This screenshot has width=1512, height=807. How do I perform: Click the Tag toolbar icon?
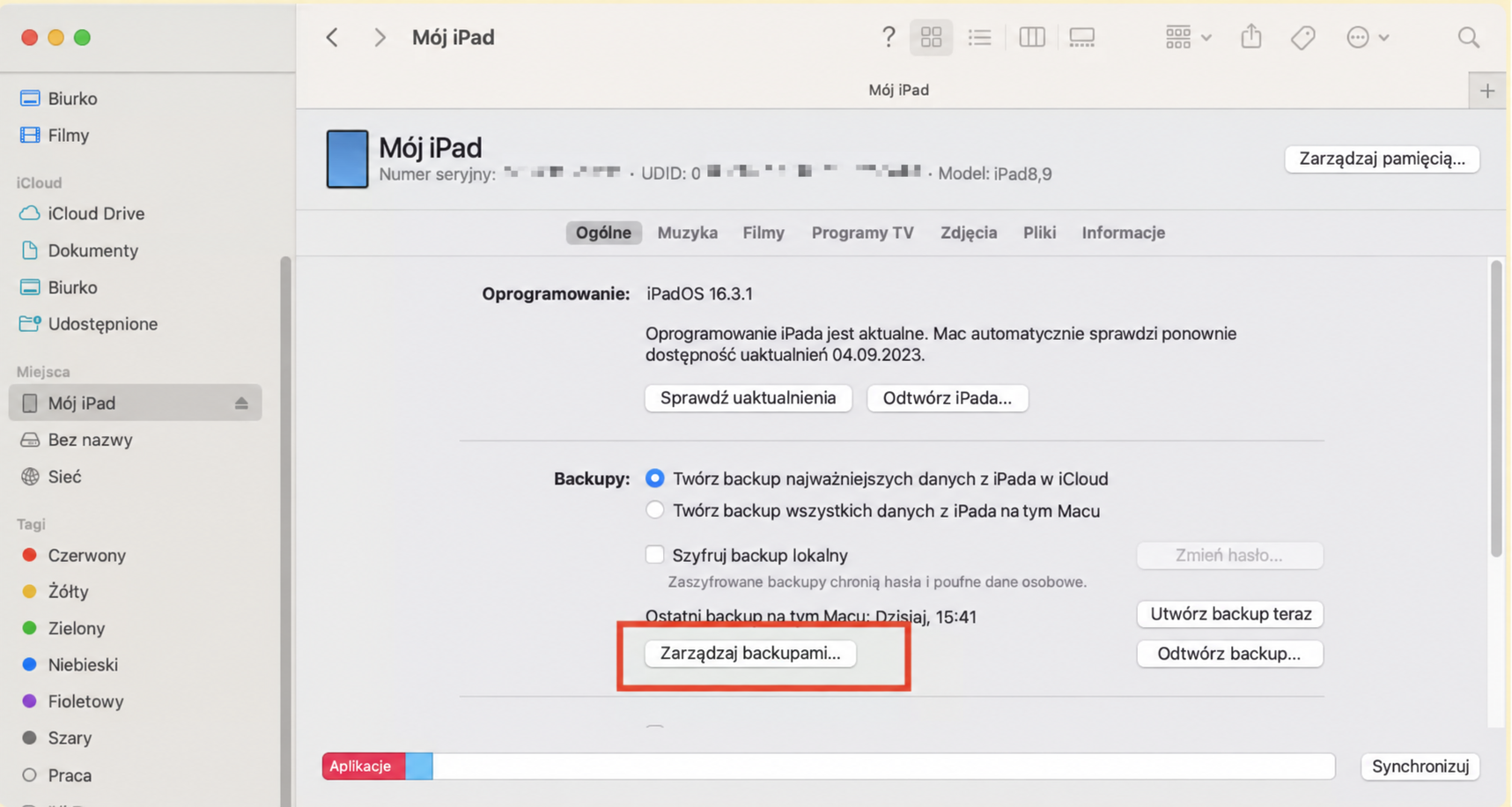tap(1302, 37)
